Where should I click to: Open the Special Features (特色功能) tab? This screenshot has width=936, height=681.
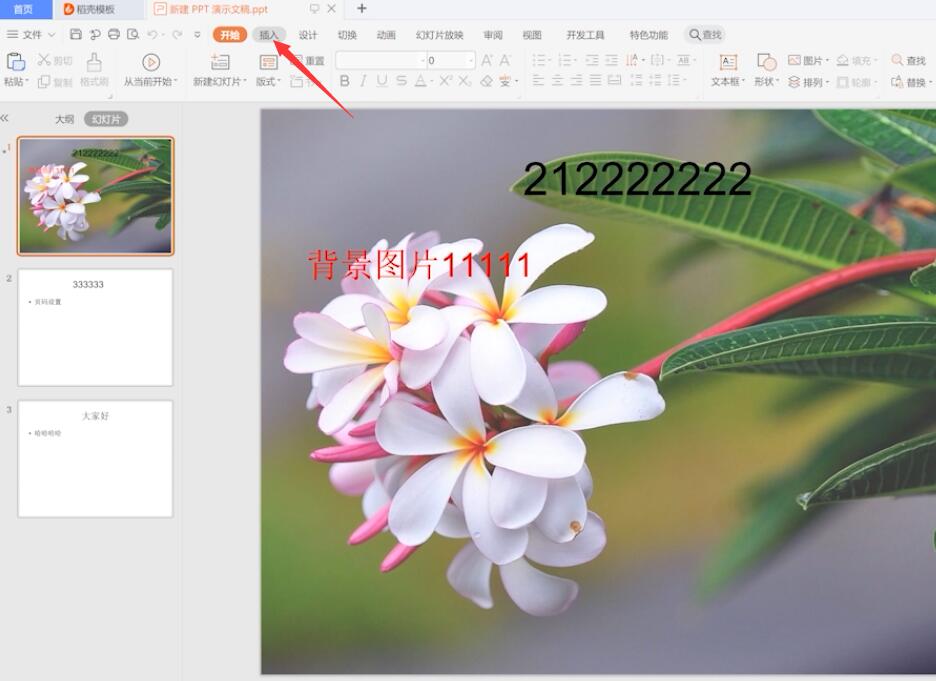coord(648,35)
